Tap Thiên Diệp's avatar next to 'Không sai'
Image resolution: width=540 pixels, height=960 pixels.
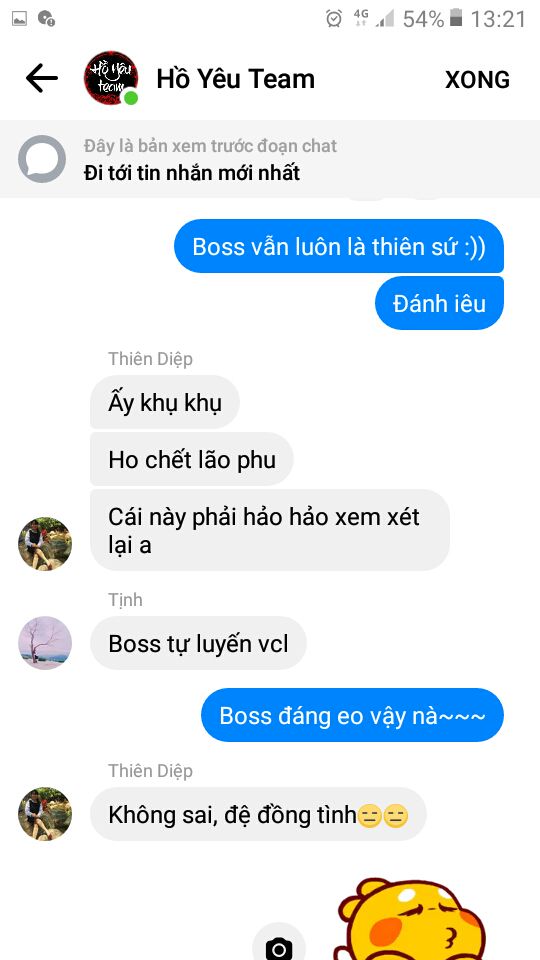point(45,814)
